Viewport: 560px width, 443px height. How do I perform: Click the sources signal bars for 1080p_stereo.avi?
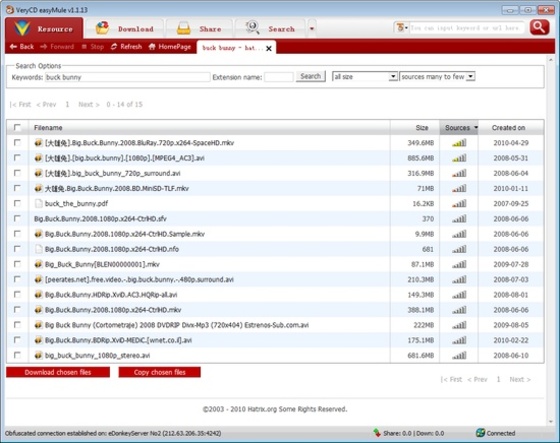point(459,355)
